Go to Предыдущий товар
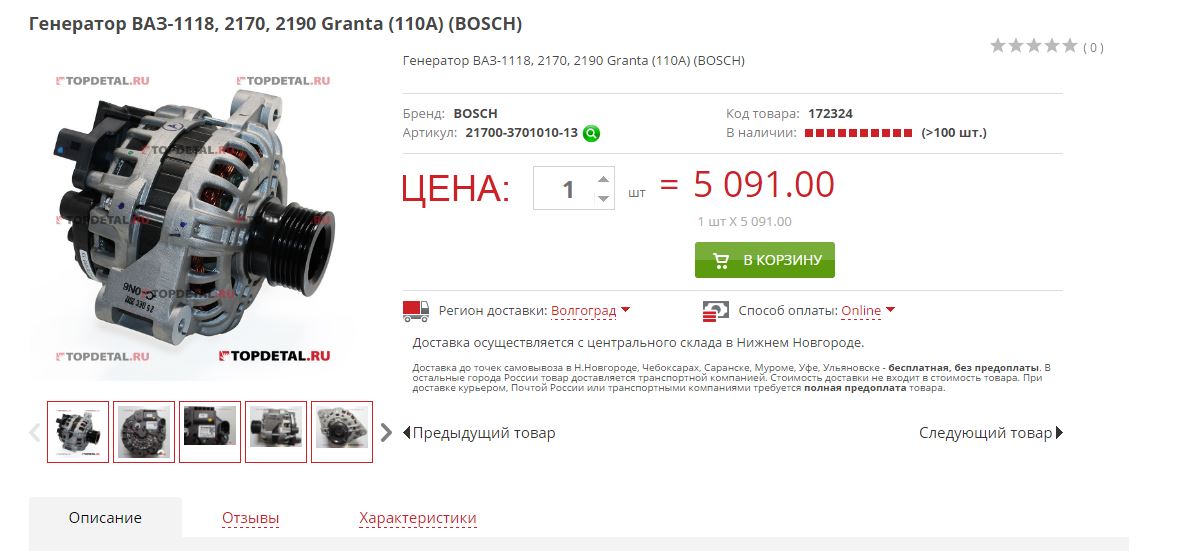 point(479,433)
